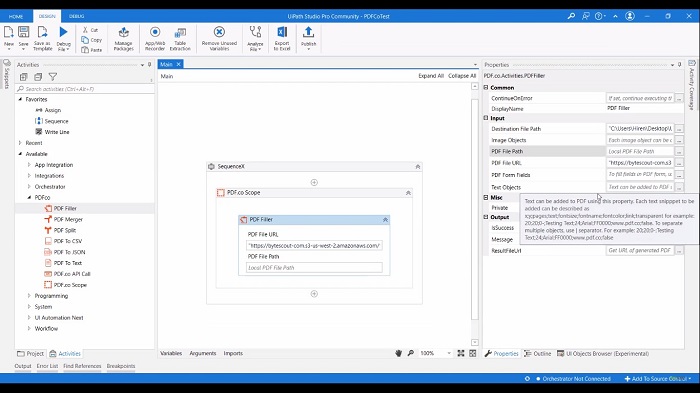The height and width of the screenshot is (393, 700).
Task: Click the Copy command
Action: click(x=92, y=40)
